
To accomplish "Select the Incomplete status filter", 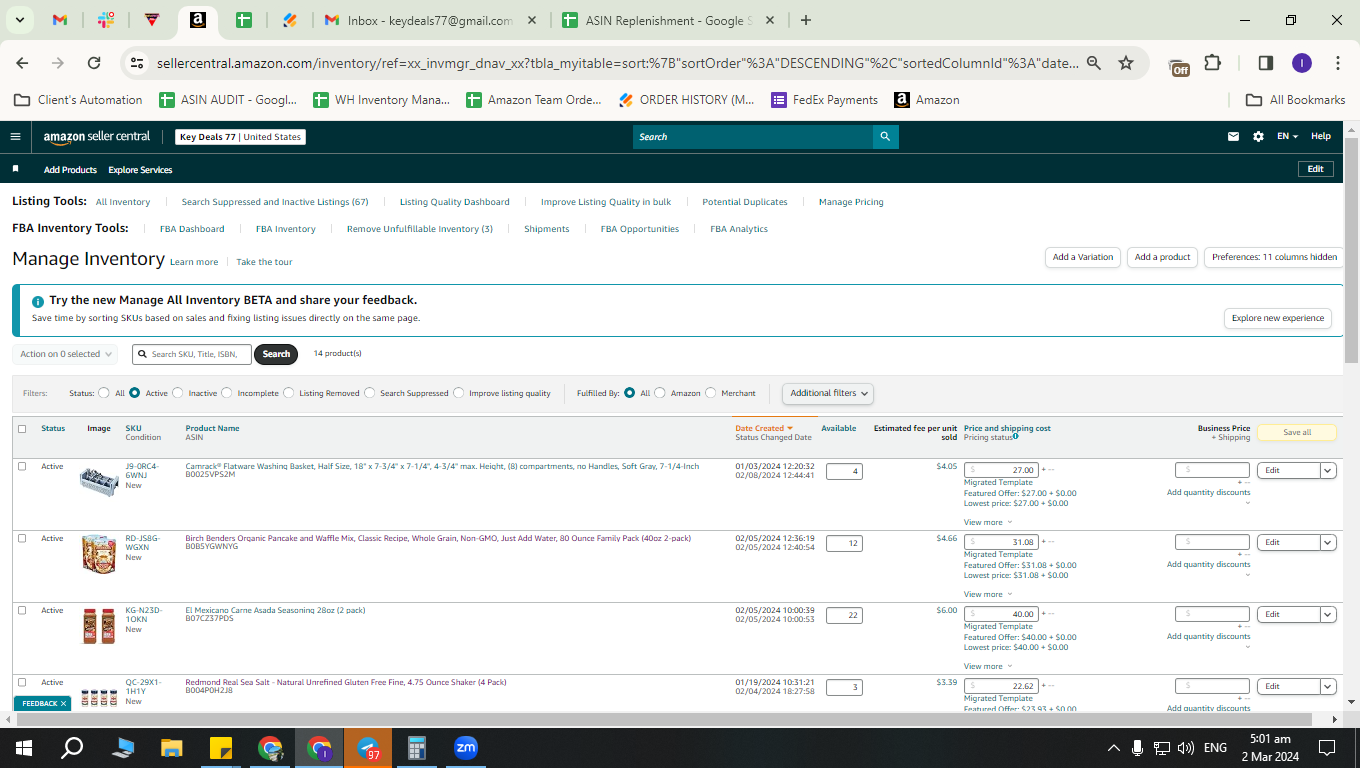I will [227, 393].
